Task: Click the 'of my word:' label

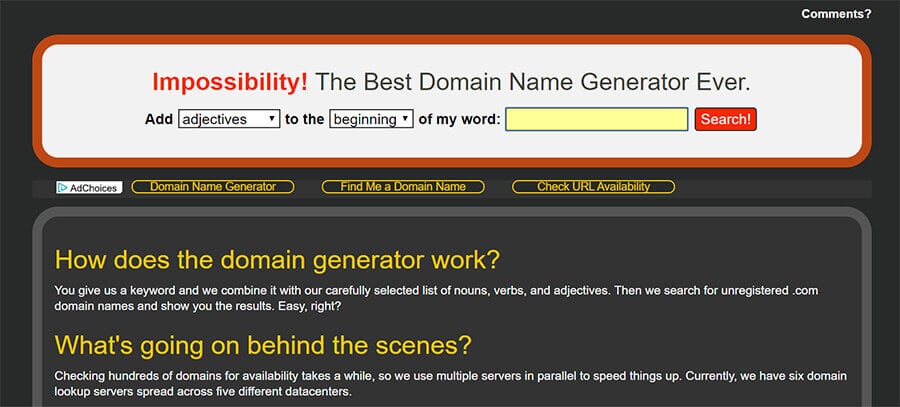Action: point(459,119)
